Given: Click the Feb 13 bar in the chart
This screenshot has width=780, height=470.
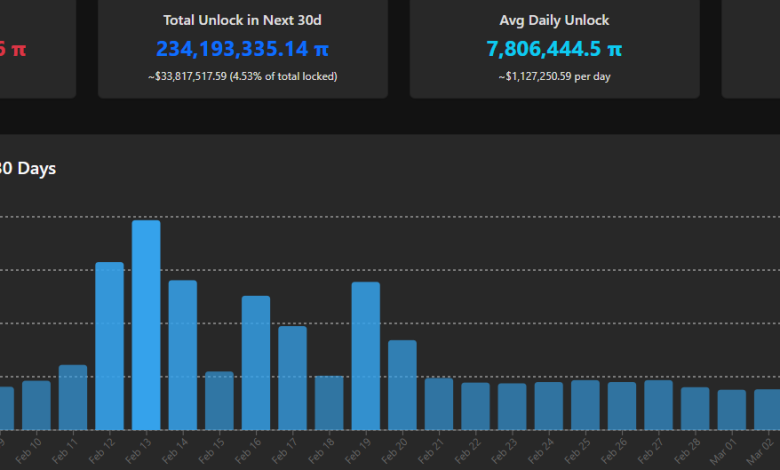Looking at the screenshot, I should pos(146,325).
